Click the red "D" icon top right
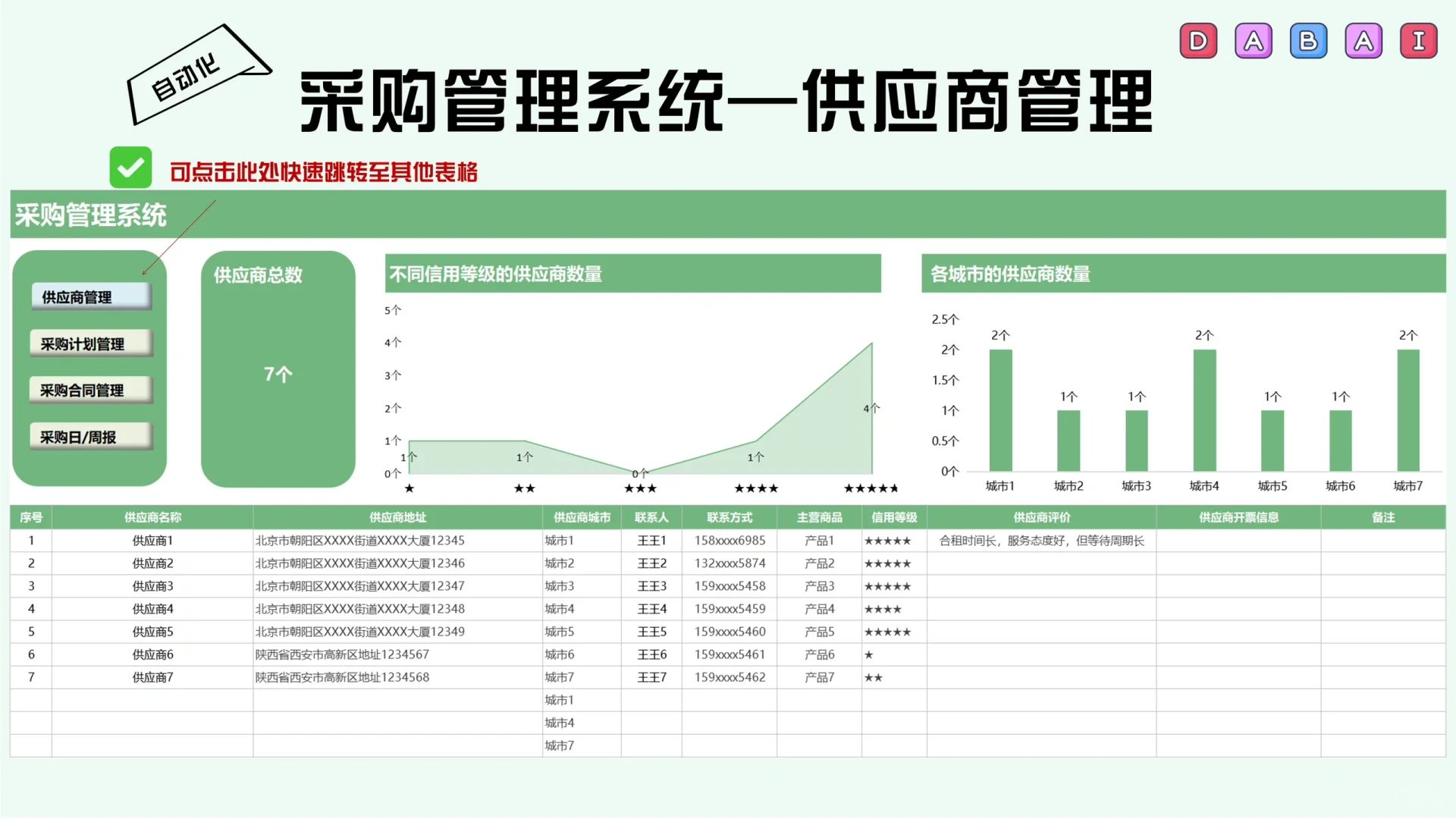The width and height of the screenshot is (1456, 819). [1198, 40]
